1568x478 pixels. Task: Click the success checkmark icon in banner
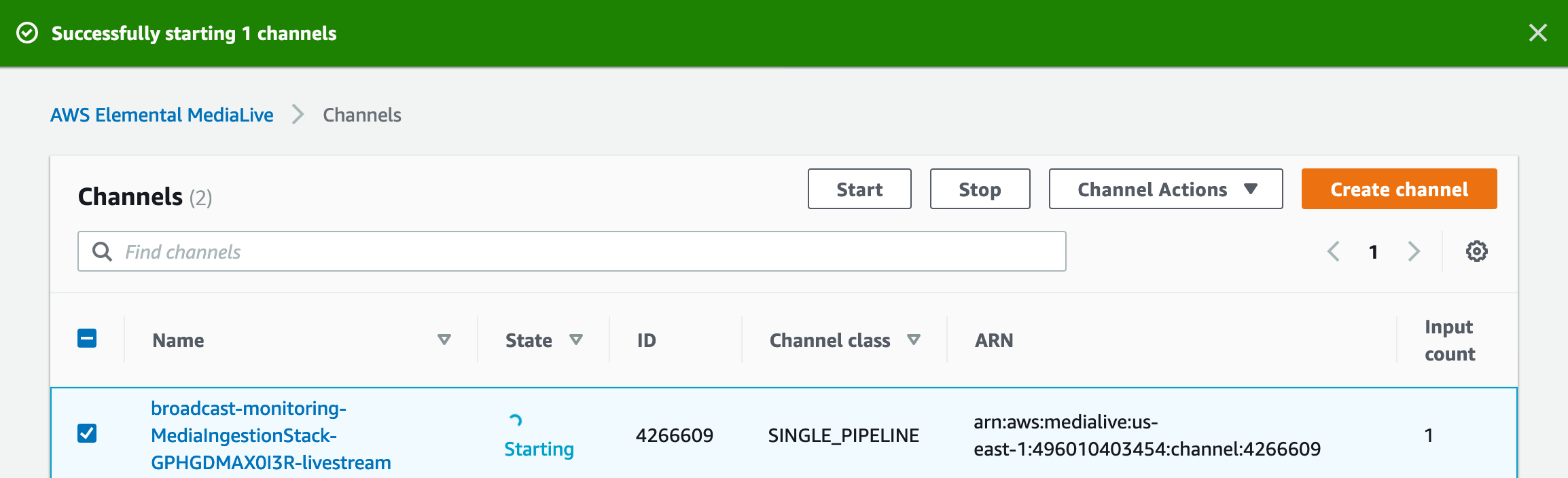[27, 33]
